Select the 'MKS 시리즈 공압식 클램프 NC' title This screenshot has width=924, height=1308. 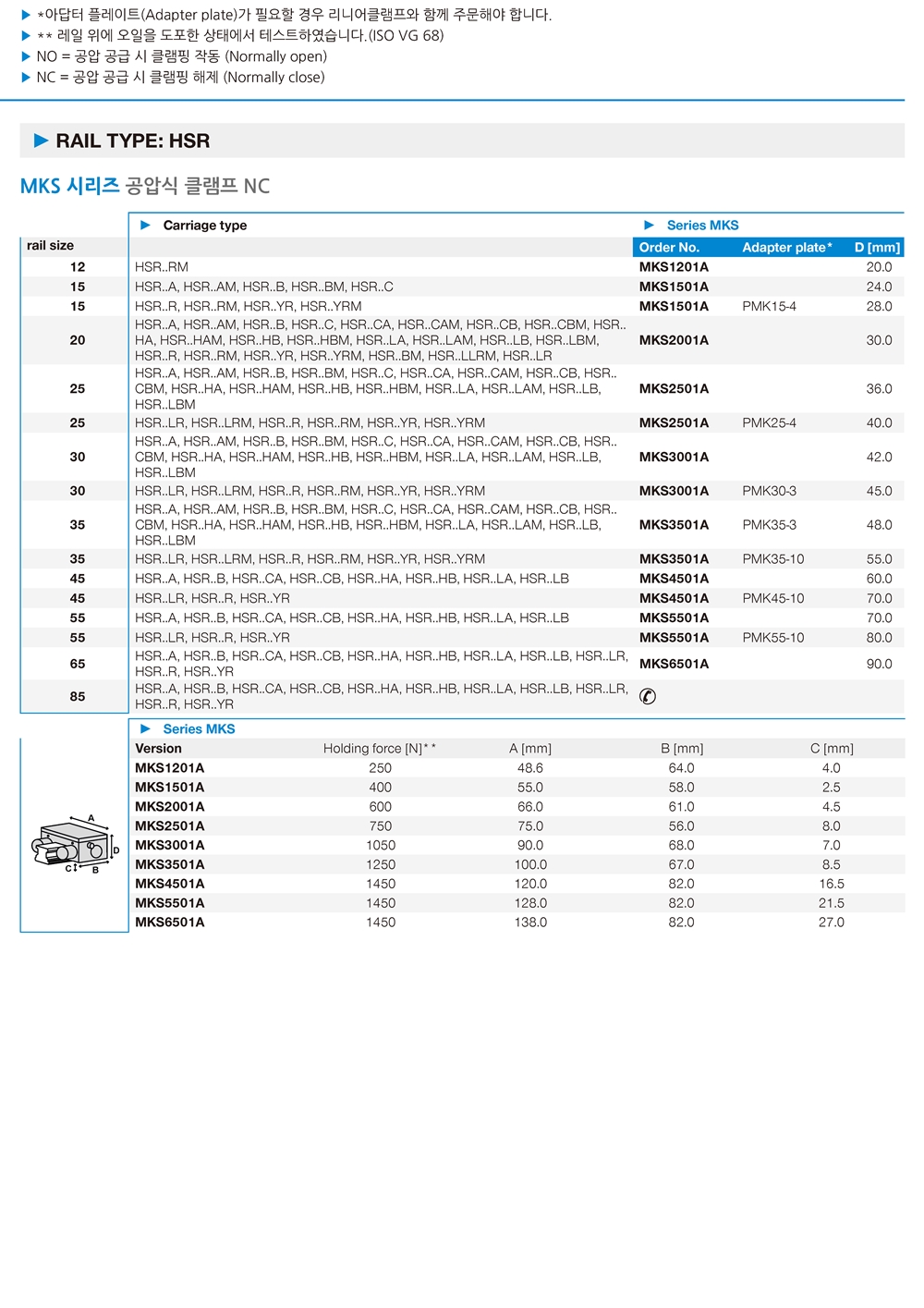point(145,186)
